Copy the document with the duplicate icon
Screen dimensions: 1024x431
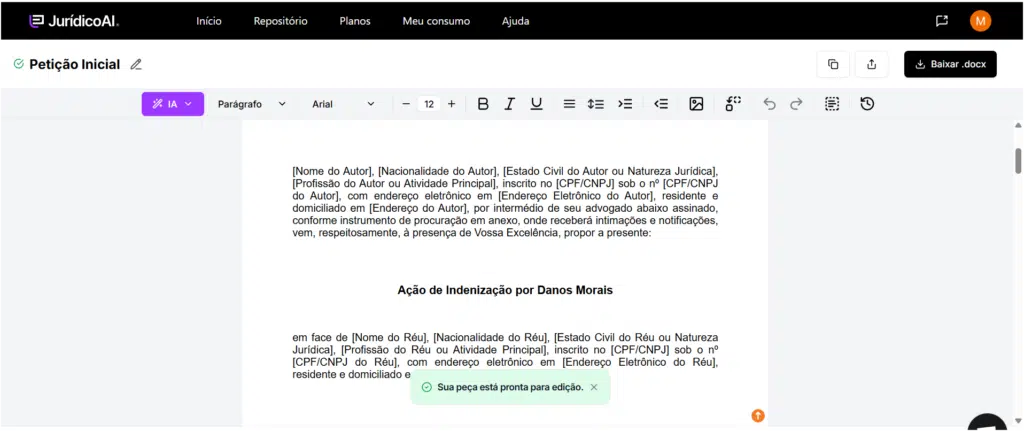(833, 64)
